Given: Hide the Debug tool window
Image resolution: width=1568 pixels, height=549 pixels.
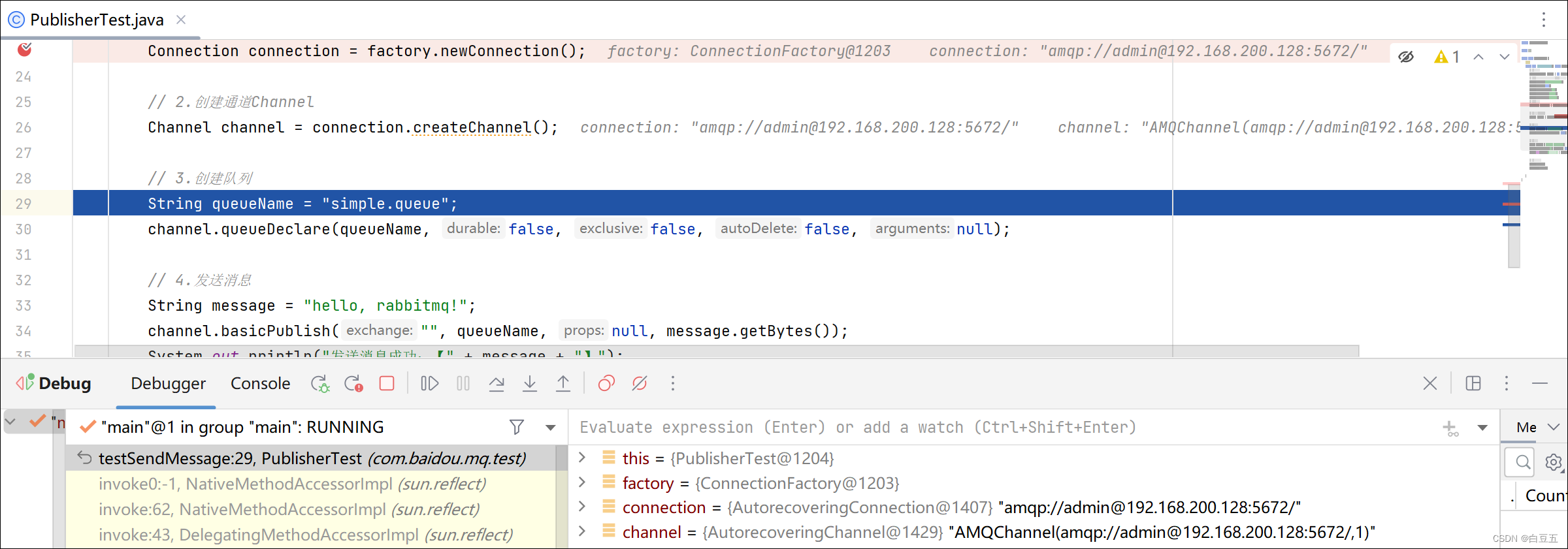Looking at the screenshot, I should [x=1540, y=383].
